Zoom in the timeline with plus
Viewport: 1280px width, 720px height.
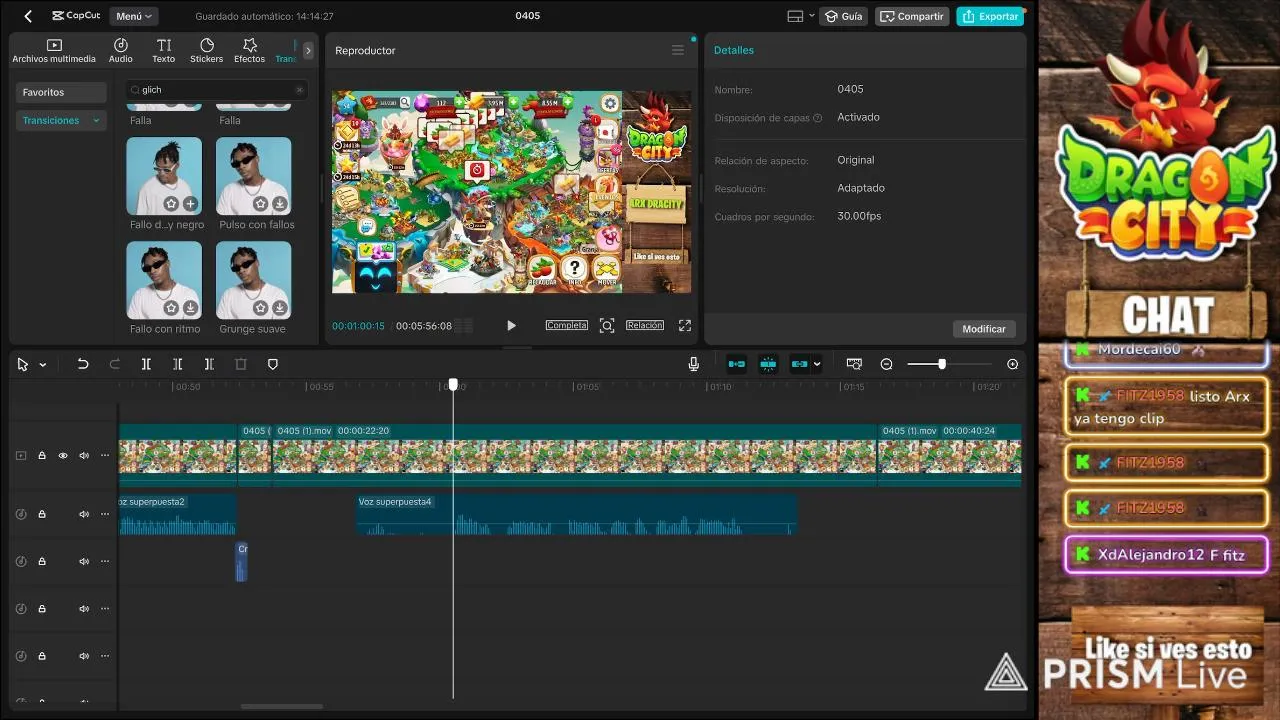point(1013,365)
